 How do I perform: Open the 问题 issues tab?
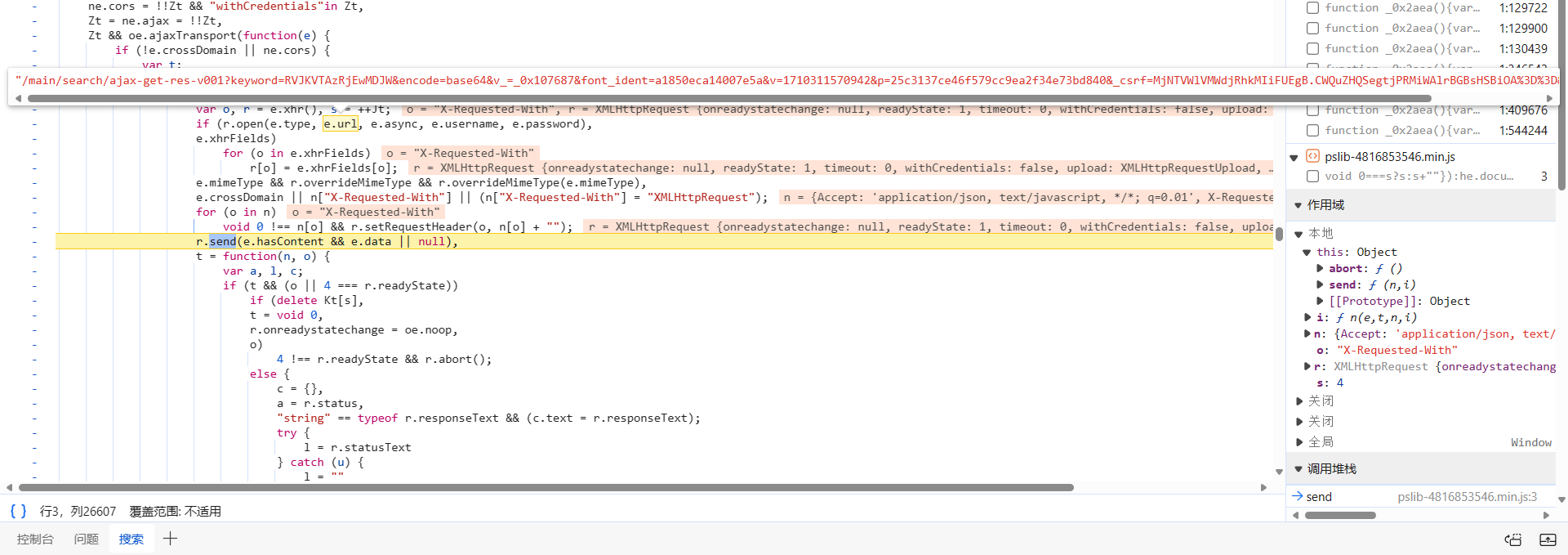pos(86,539)
